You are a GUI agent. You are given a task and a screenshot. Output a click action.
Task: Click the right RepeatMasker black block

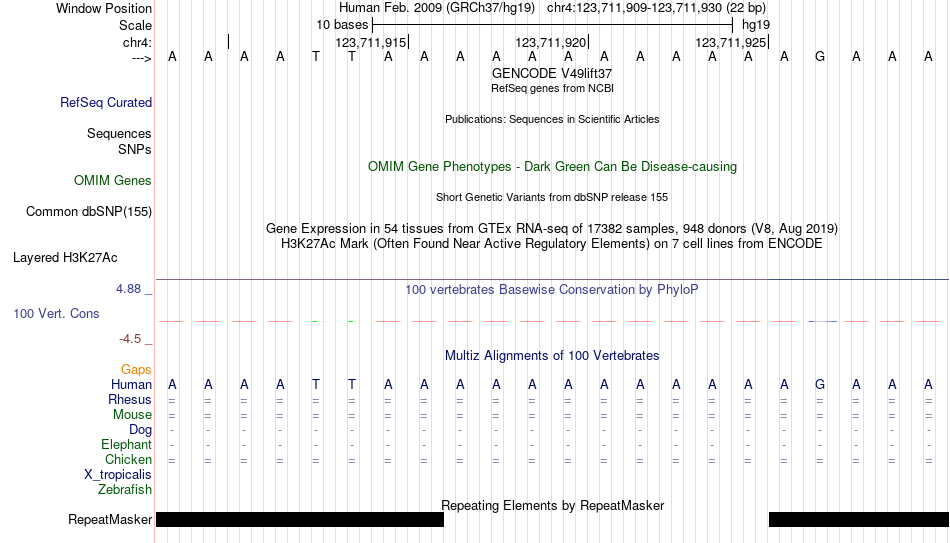pyautogui.click(x=859, y=519)
